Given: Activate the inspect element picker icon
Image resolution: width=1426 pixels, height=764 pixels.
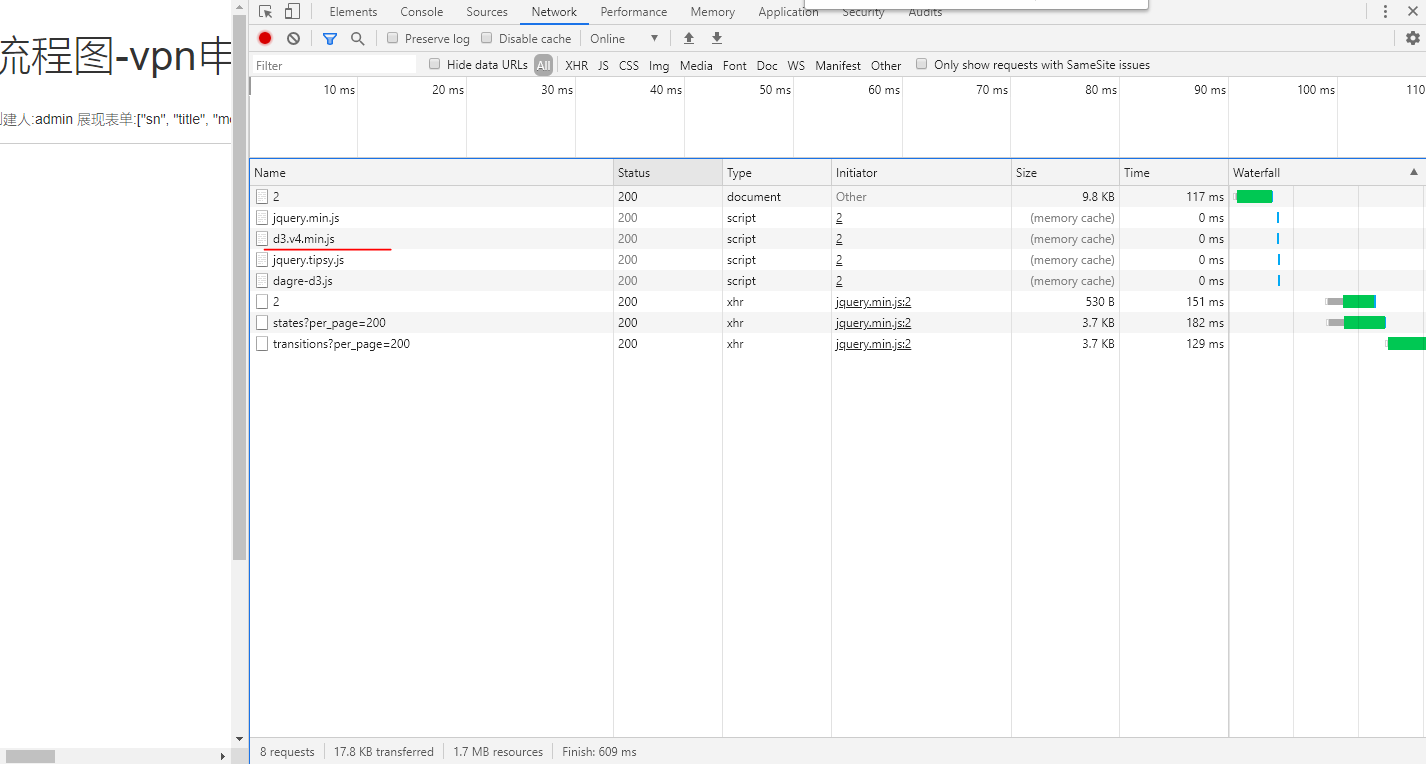Looking at the screenshot, I should (265, 12).
